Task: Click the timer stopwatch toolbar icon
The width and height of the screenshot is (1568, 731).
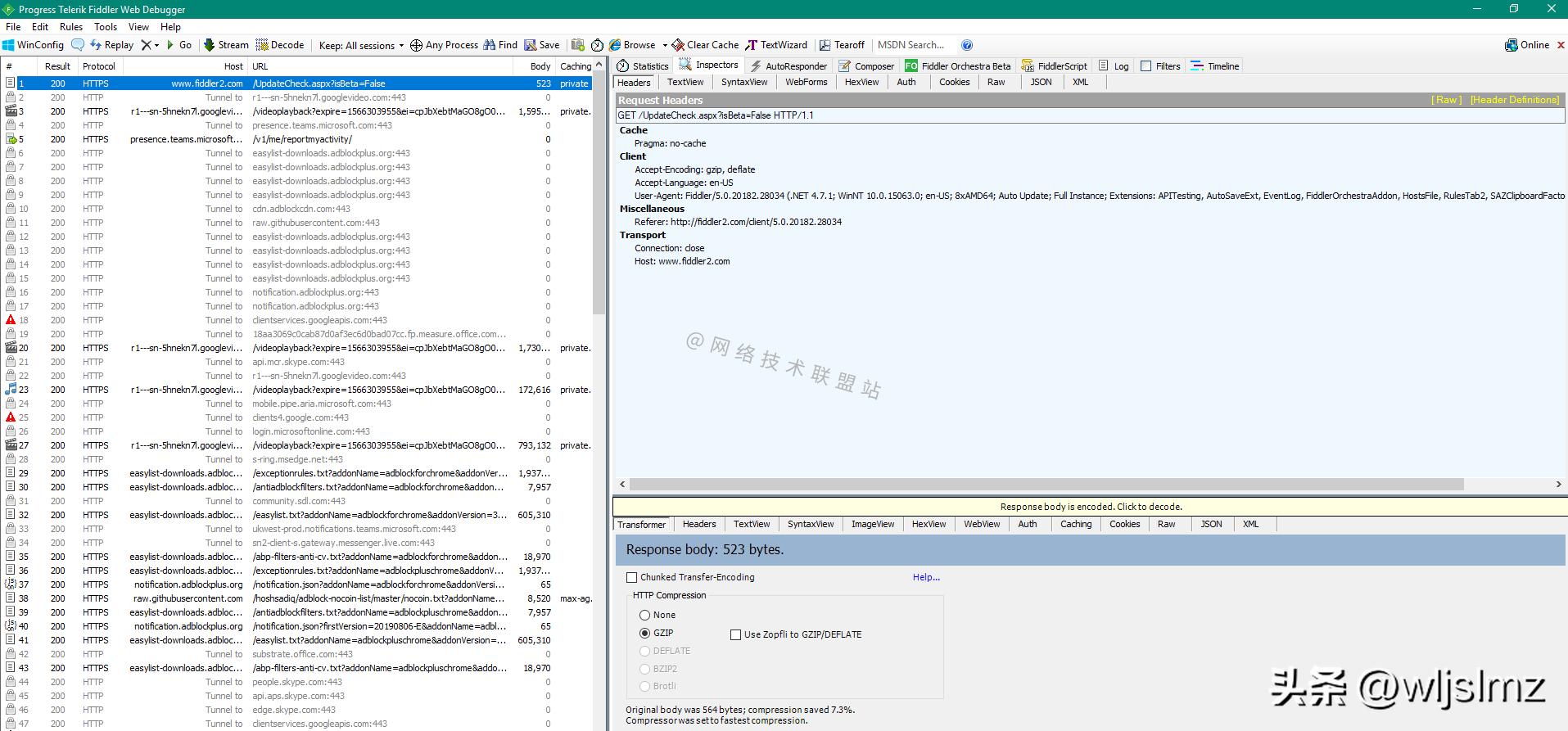Action: 597,45
